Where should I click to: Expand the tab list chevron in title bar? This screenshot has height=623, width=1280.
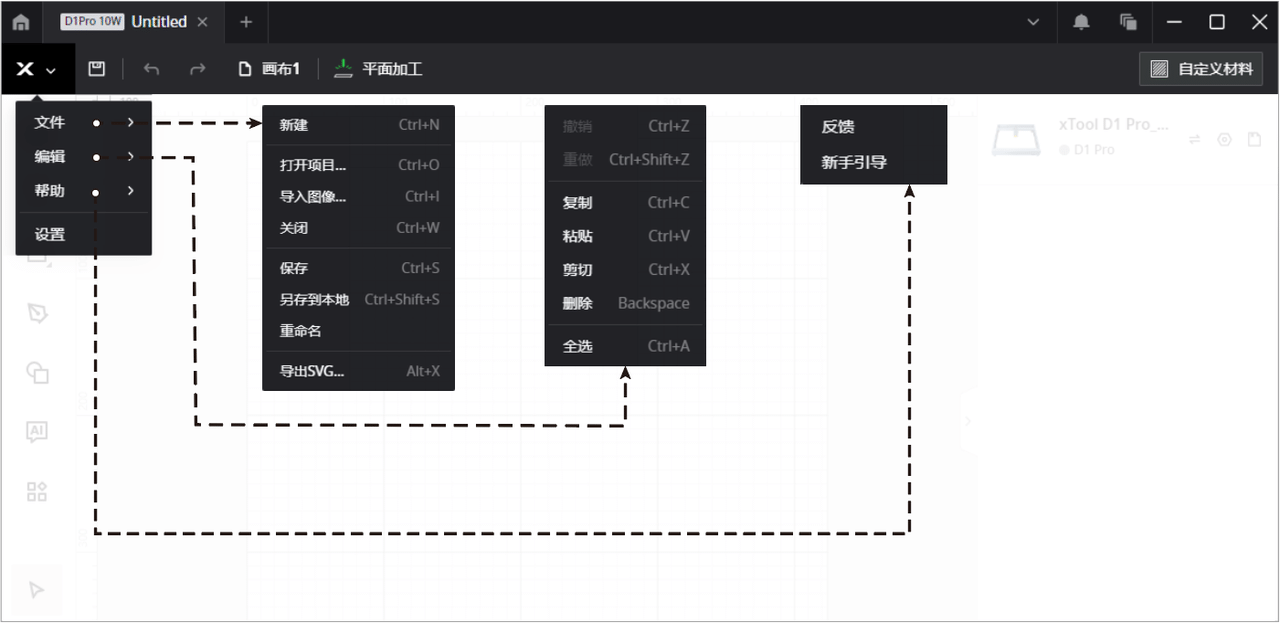point(1035,22)
